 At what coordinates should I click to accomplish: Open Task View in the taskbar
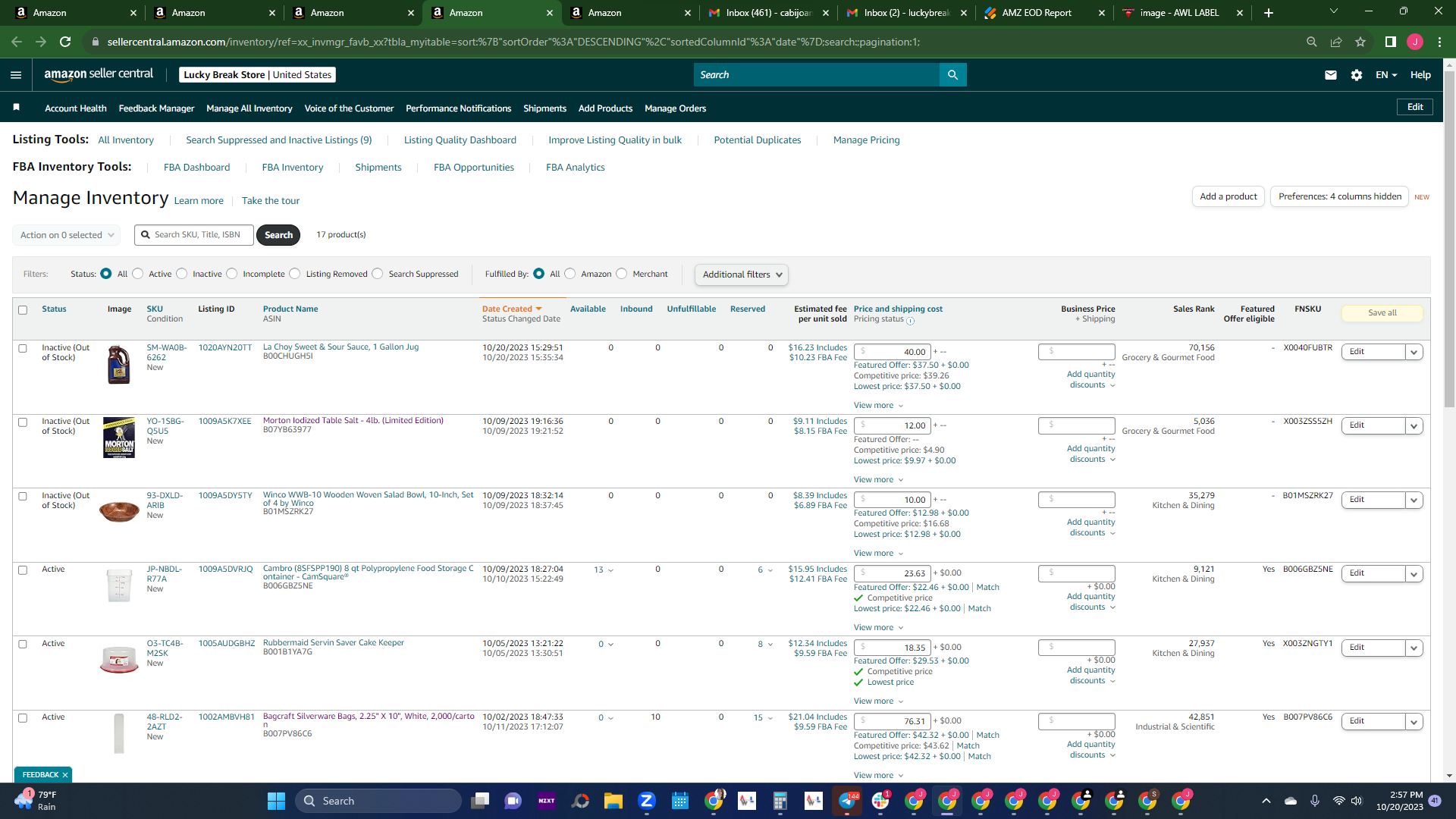coord(480,801)
